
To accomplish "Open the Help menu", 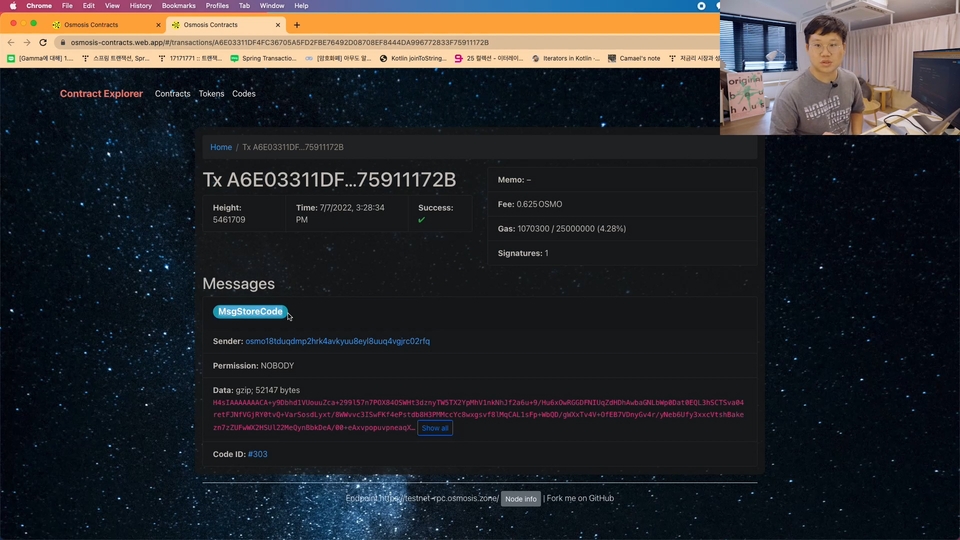I will point(301,6).
